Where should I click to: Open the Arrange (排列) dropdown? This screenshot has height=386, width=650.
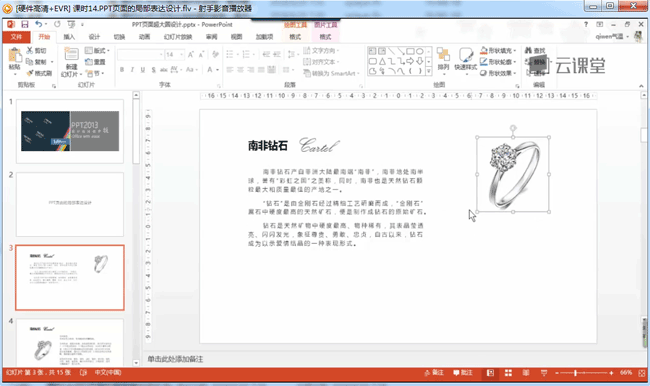point(443,61)
